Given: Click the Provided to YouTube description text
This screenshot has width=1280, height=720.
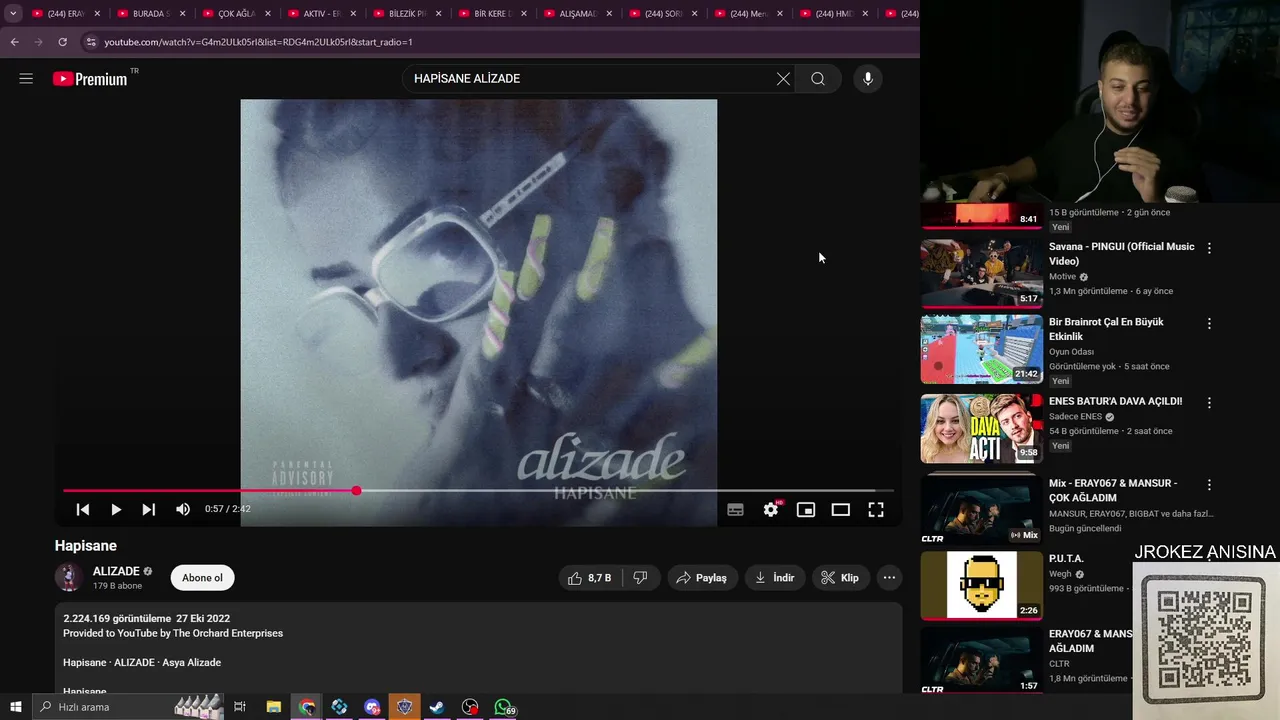Looking at the screenshot, I should (173, 633).
